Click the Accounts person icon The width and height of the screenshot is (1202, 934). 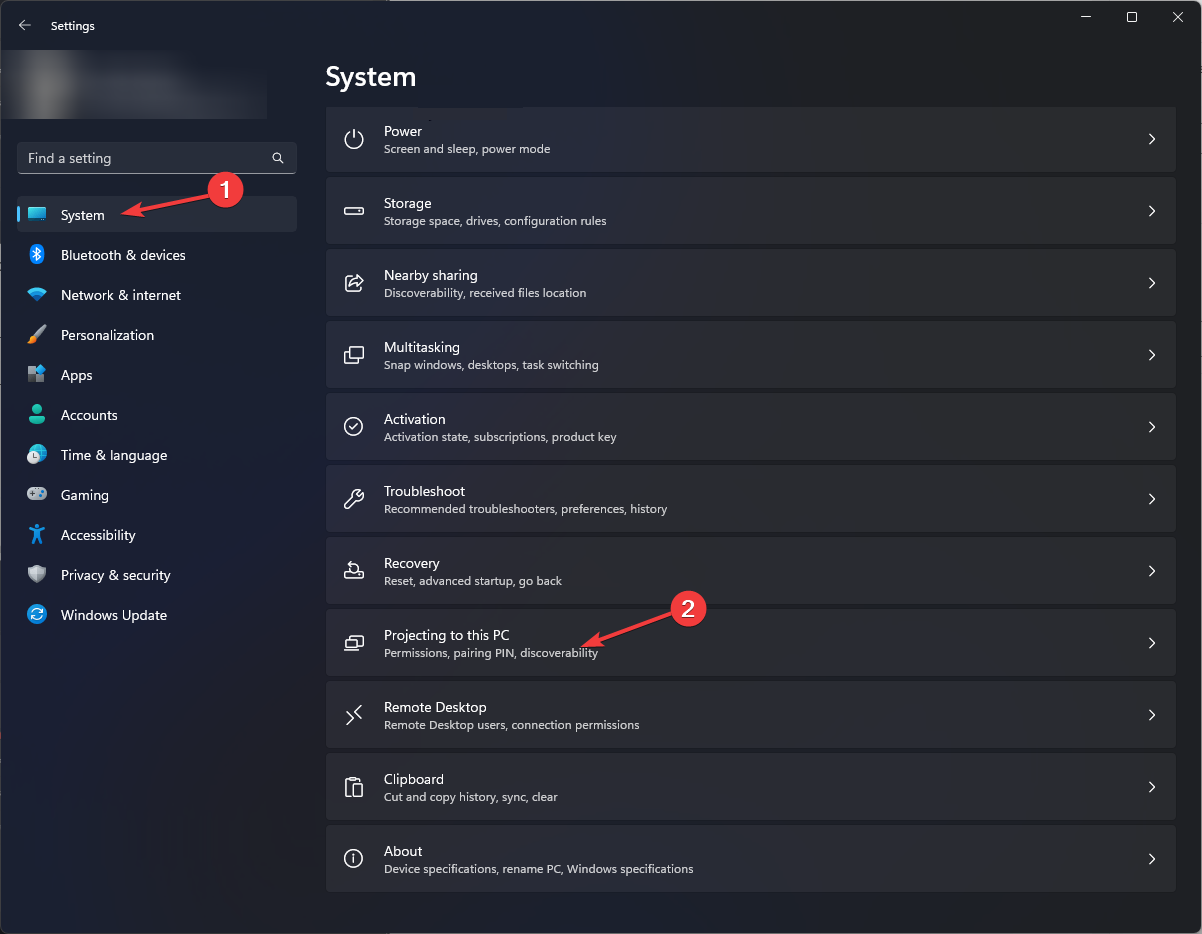click(x=37, y=415)
